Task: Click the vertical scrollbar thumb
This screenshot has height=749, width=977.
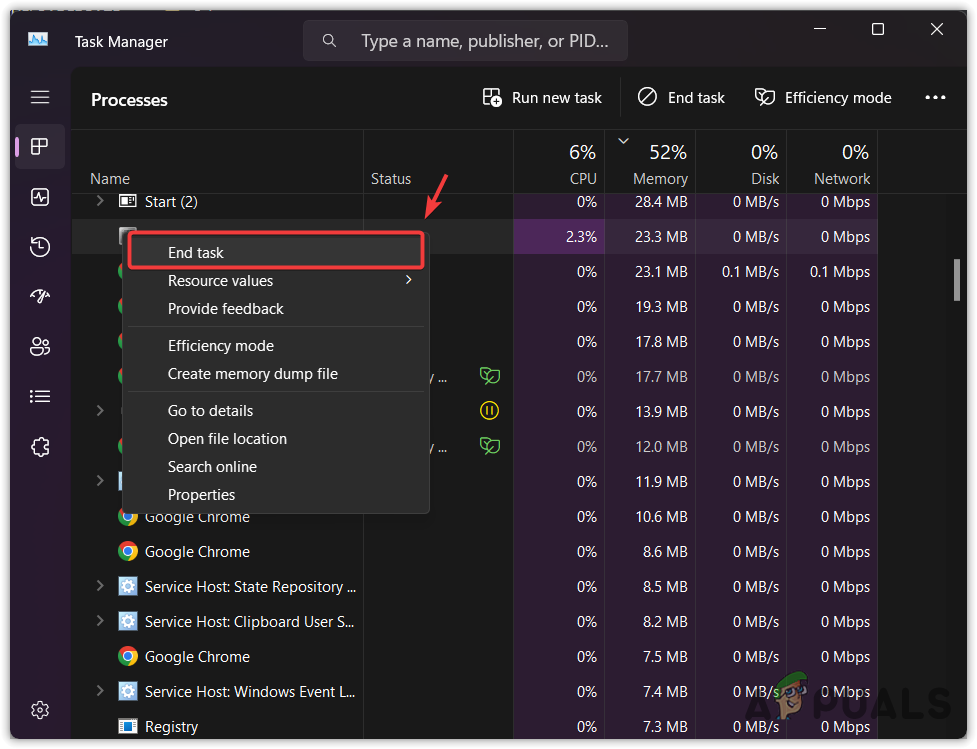Action: click(x=956, y=280)
